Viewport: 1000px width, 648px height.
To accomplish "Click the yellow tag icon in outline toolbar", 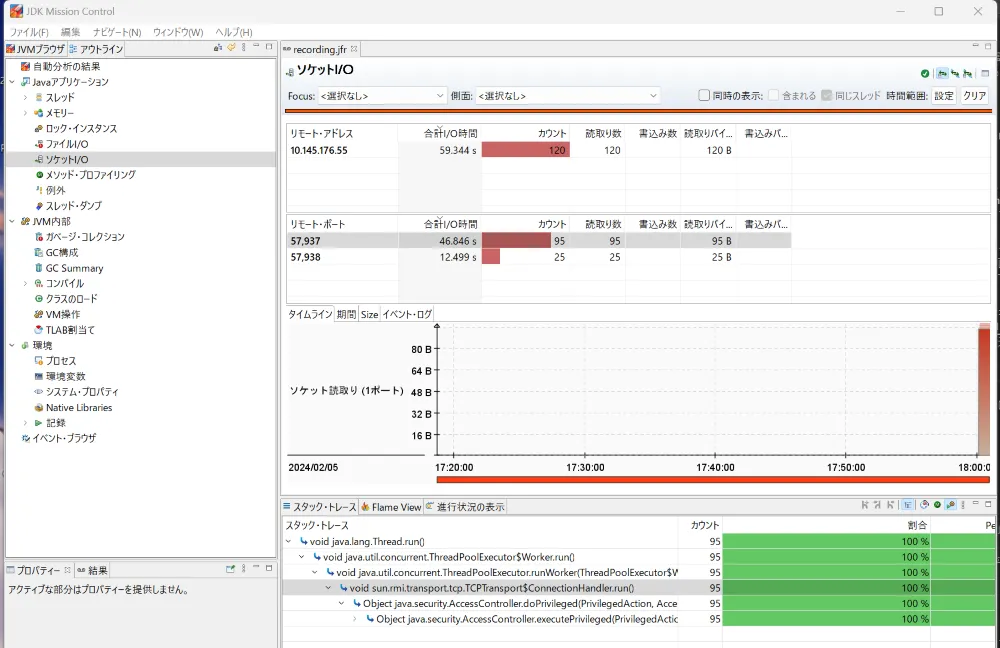I will click(232, 47).
